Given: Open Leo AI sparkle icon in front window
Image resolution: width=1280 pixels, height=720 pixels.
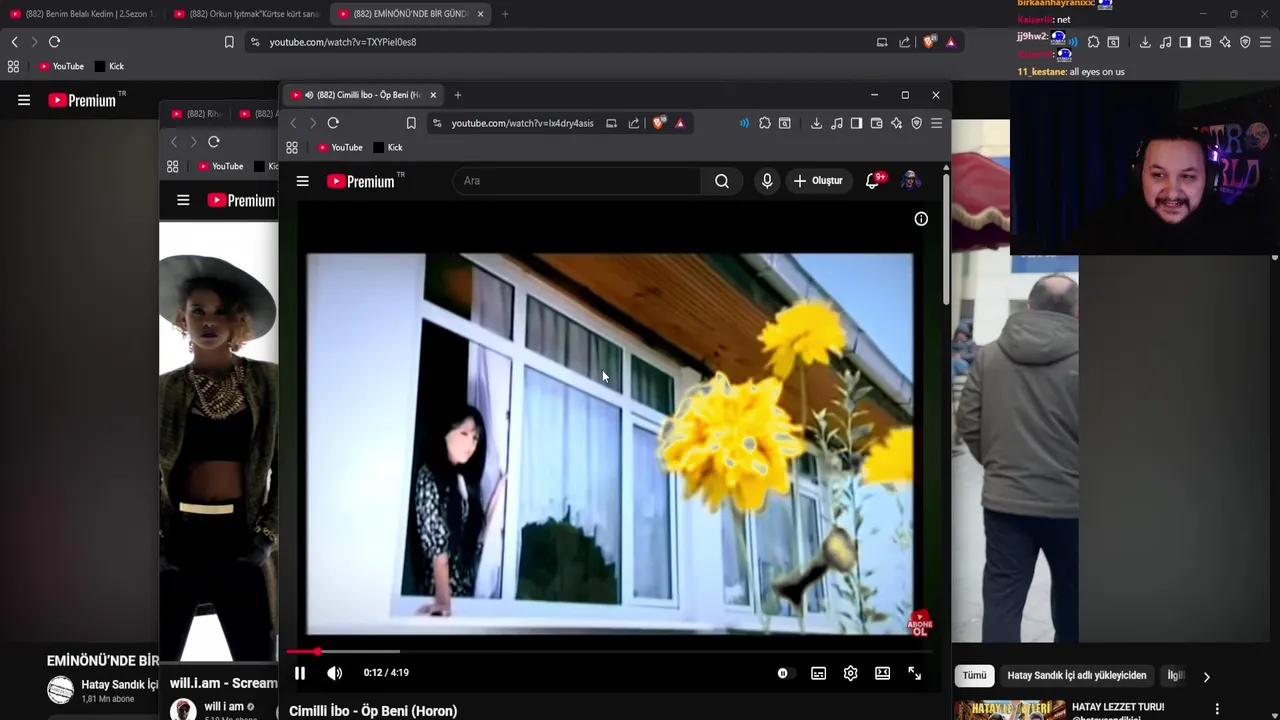Looking at the screenshot, I should (x=896, y=123).
